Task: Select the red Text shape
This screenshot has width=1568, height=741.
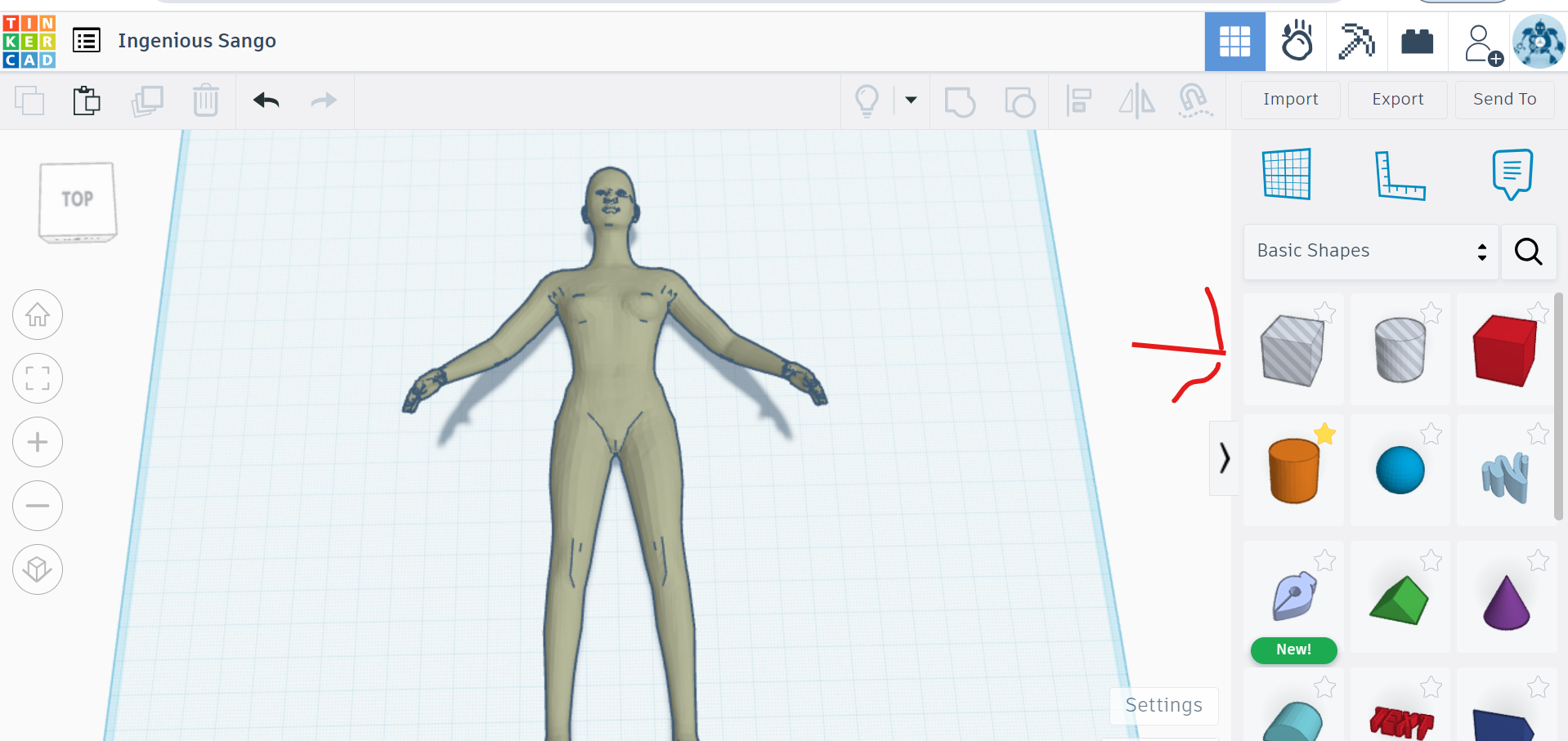Action: pyautogui.click(x=1401, y=723)
